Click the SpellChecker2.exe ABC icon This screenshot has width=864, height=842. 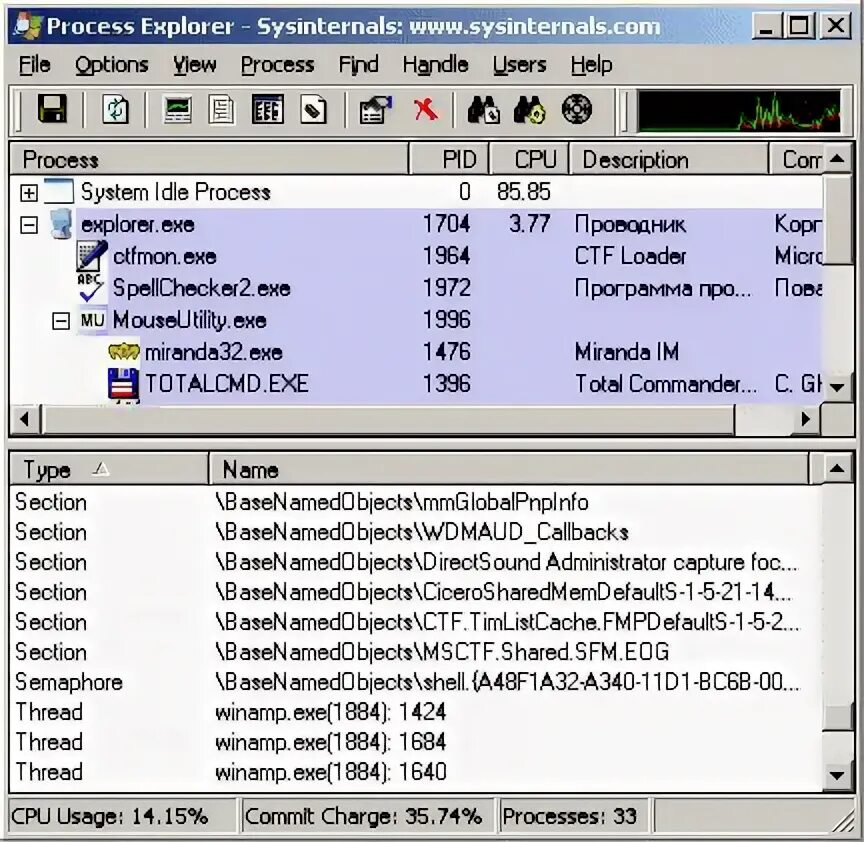(x=90, y=288)
